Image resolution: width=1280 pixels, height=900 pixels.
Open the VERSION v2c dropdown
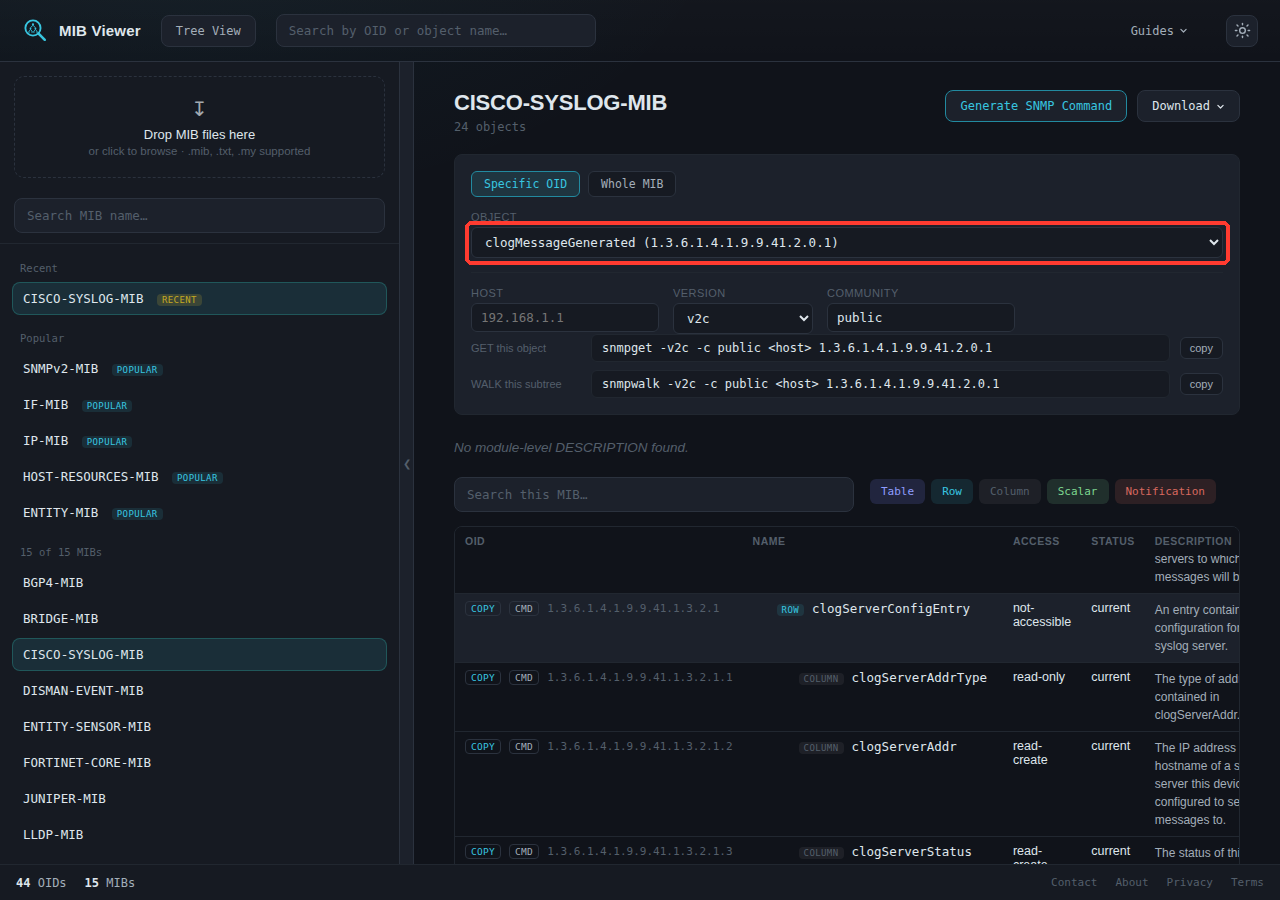tap(743, 318)
